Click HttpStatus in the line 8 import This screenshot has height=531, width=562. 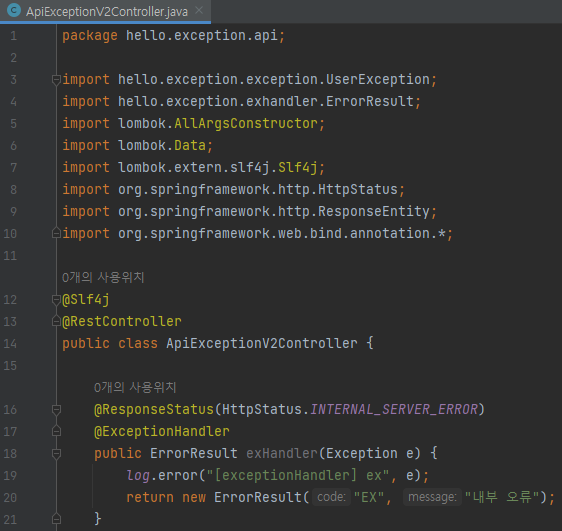(358, 190)
